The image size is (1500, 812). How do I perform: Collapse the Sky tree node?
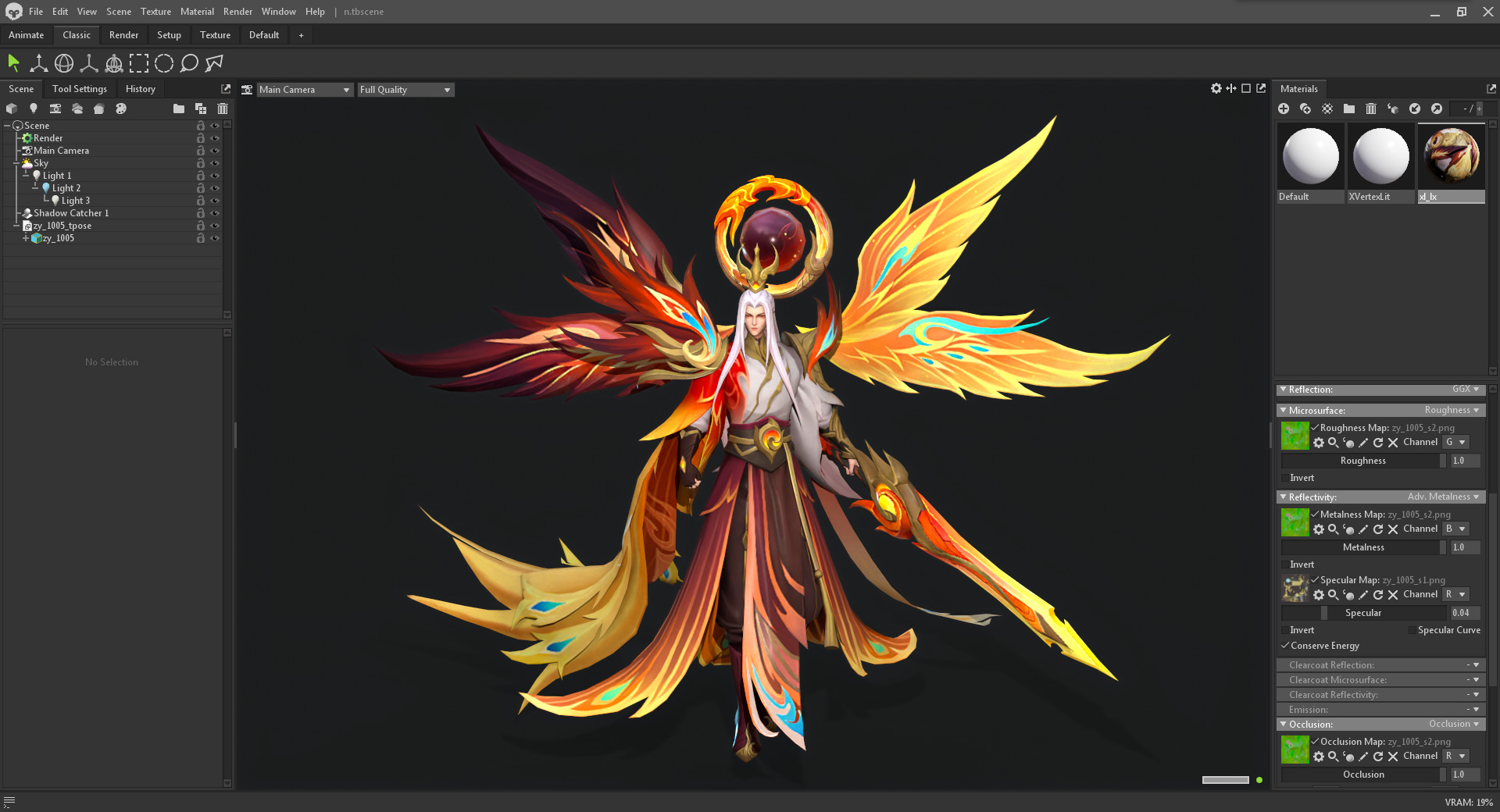pos(16,163)
